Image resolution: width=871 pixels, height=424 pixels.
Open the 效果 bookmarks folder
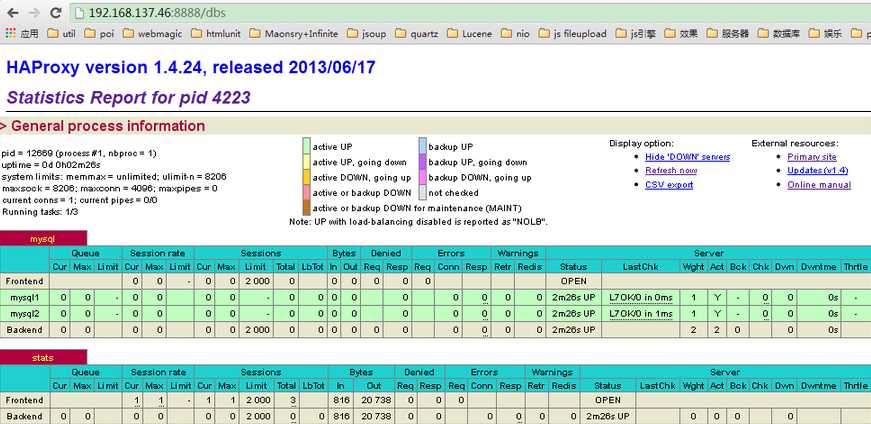pyautogui.click(x=681, y=33)
